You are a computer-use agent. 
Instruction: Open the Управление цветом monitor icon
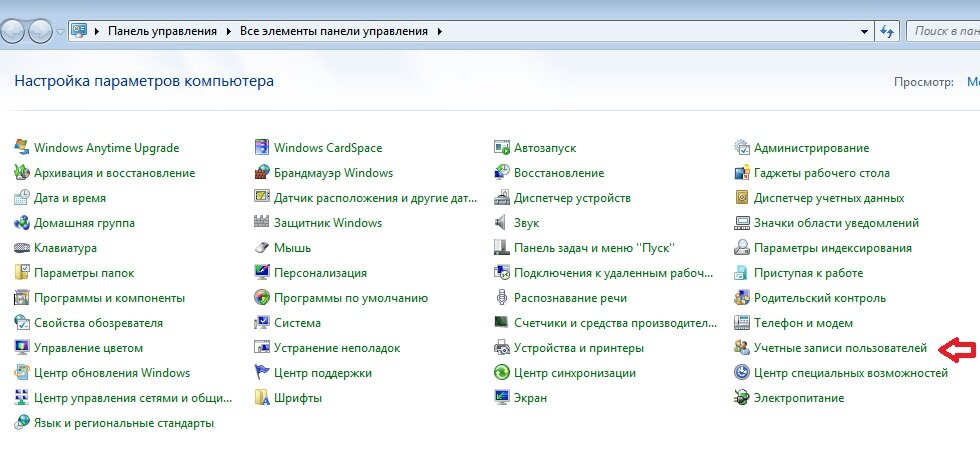(22, 347)
